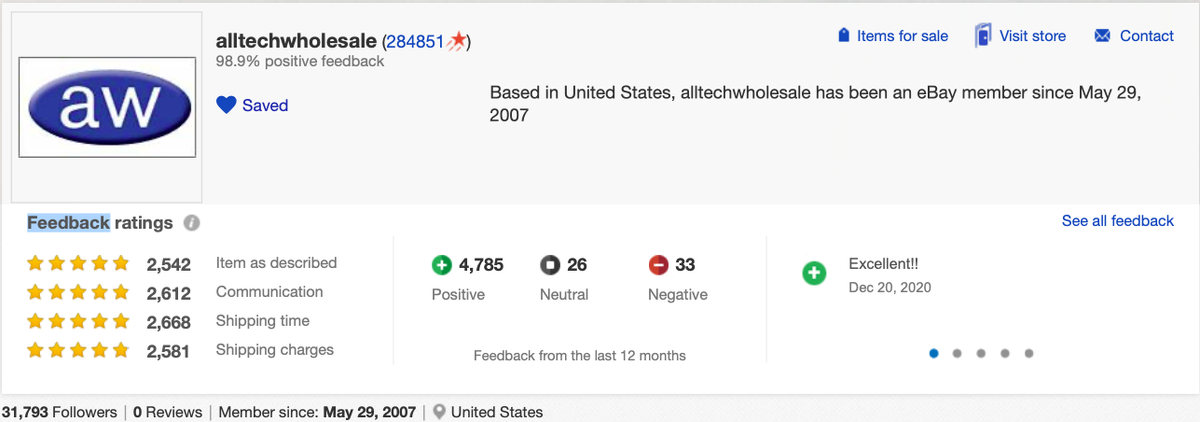Image resolution: width=1200 pixels, height=422 pixels.
Task: Click the Visit store link
Action: click(1033, 36)
